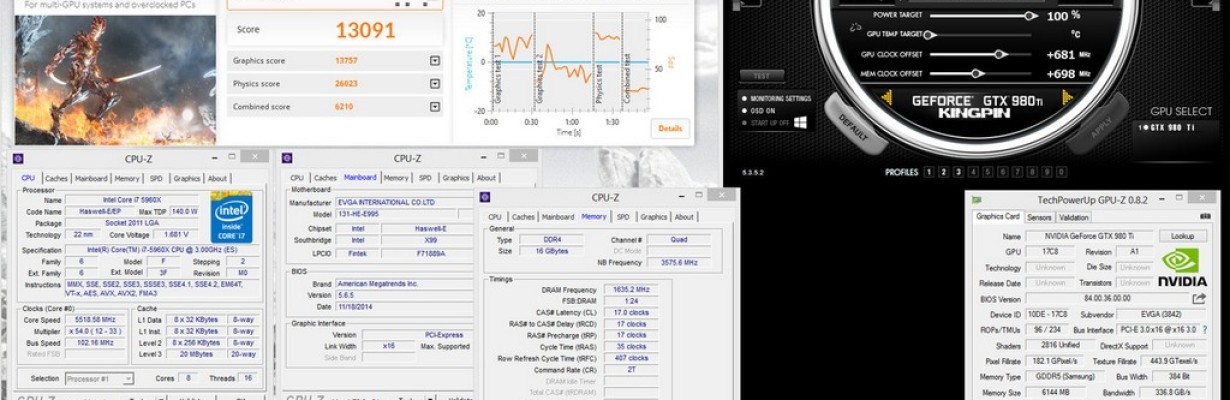
Task: Click the BIOS Version field 84.00.36.00.00
Action: [1106, 298]
